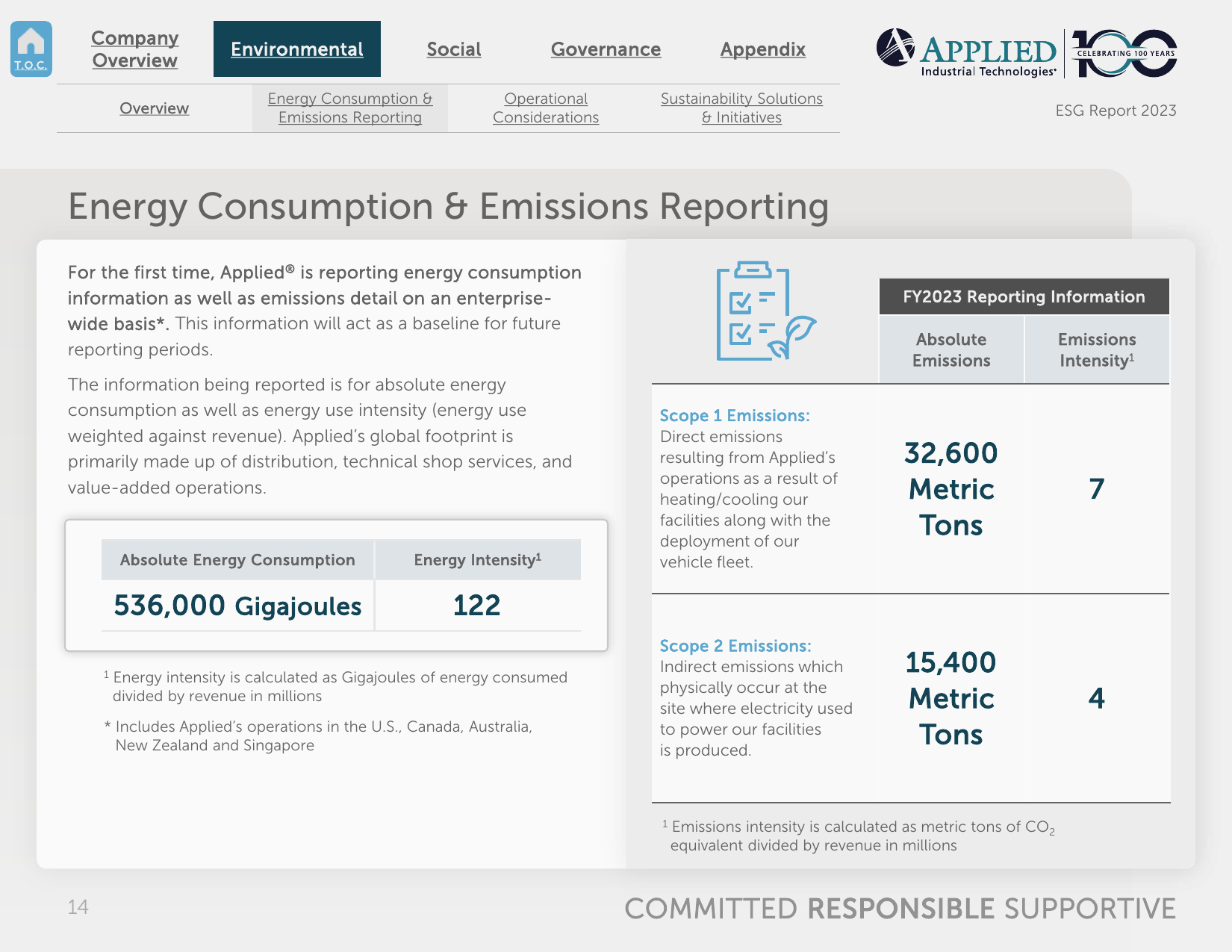
Task: Open the T.O.C. home icon
Action: click(x=31, y=49)
